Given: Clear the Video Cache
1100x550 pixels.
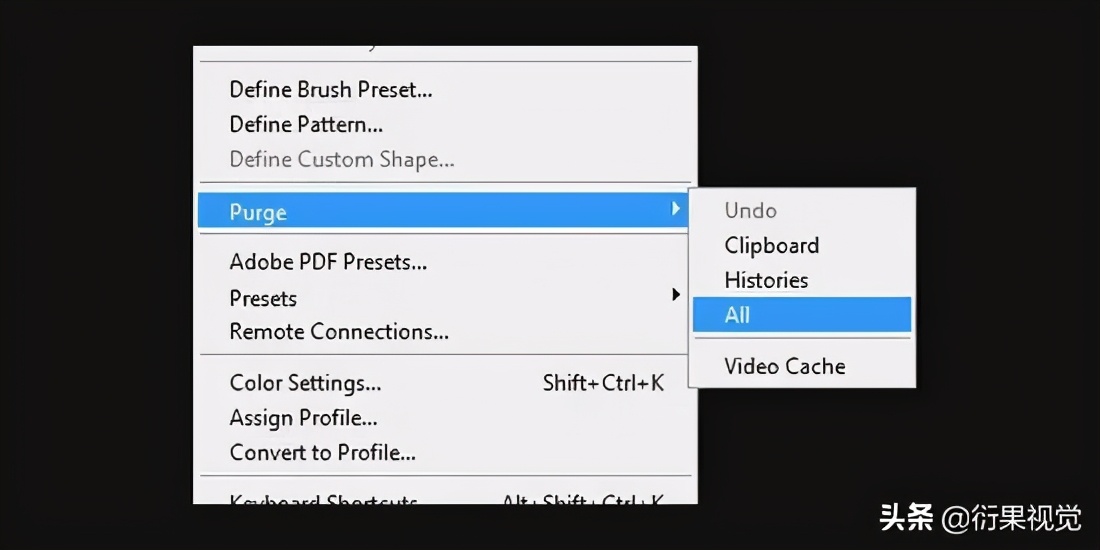Looking at the screenshot, I should click(784, 367).
